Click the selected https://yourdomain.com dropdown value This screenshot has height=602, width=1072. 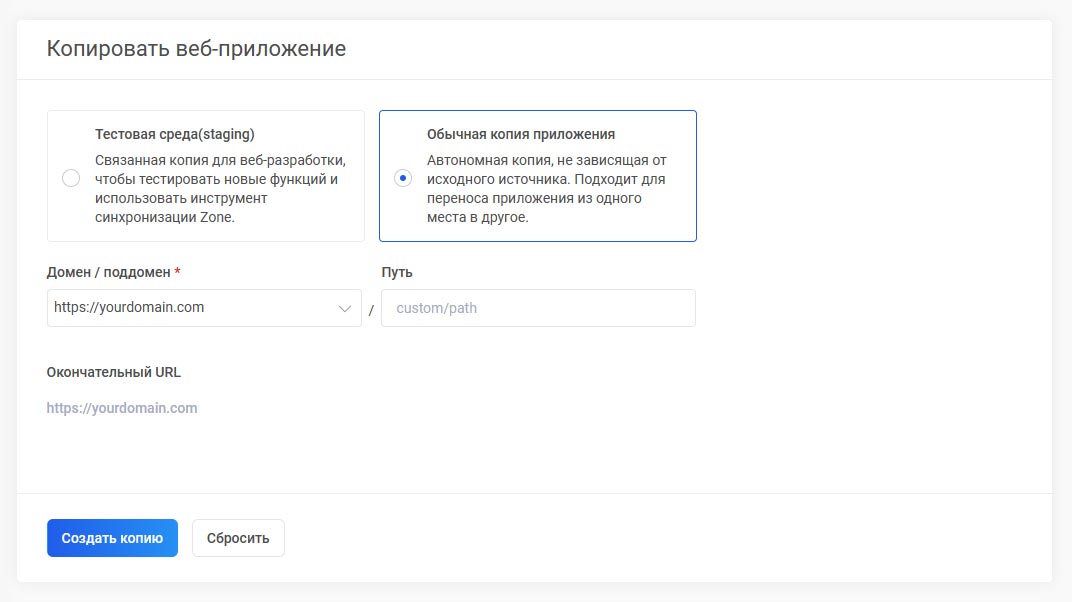[129, 308]
